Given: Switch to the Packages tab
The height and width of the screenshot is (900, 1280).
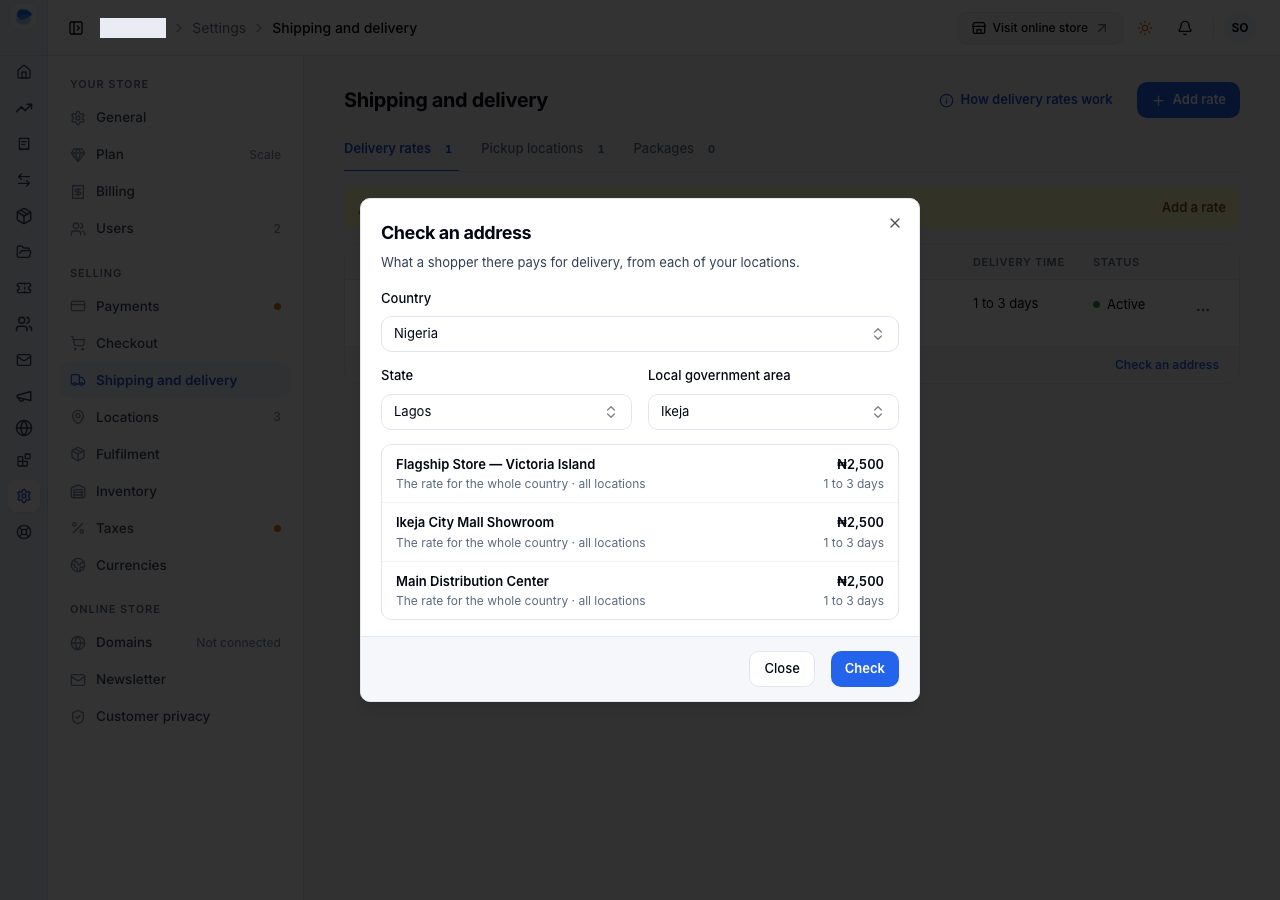Looking at the screenshot, I should coord(674,149).
